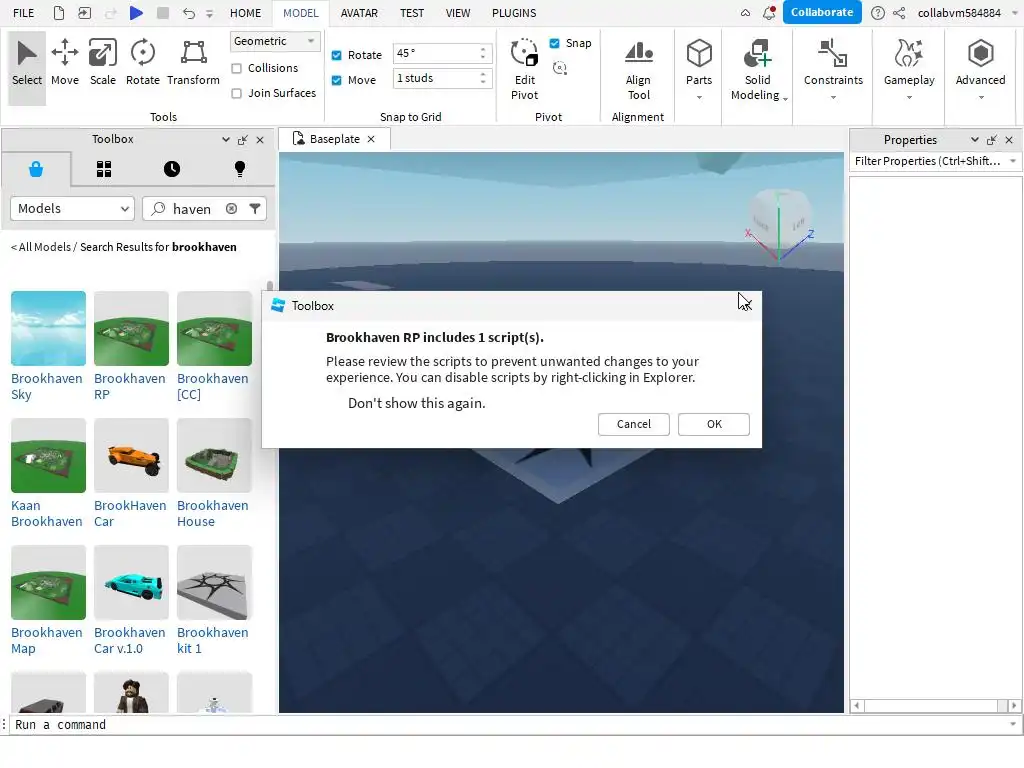The image size is (1024, 768).
Task: Open the account dropdown beside collabvm584884
Action: [x=1015, y=12]
